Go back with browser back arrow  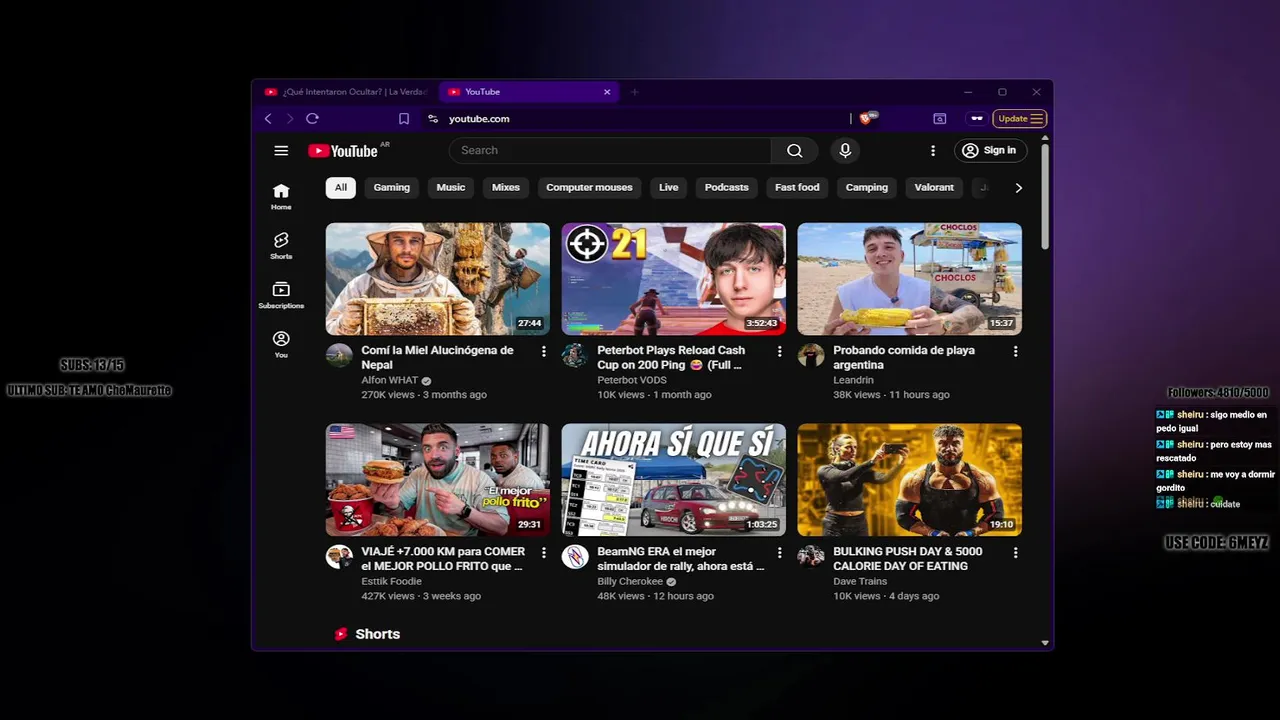tap(268, 118)
